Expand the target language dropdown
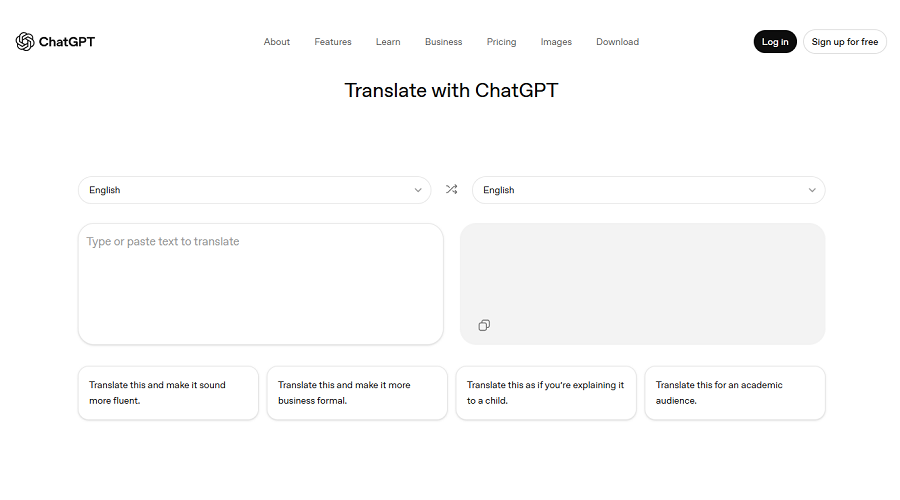 click(648, 190)
